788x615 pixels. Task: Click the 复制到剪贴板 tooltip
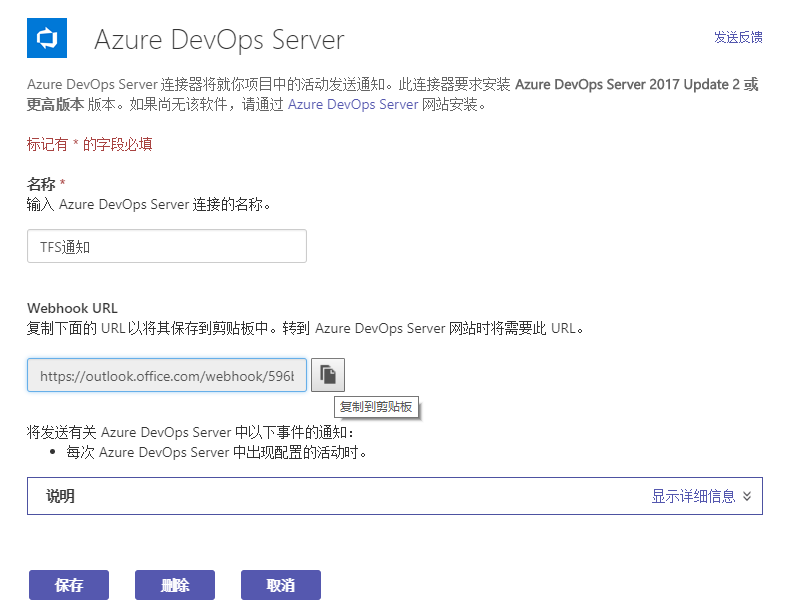tap(376, 406)
